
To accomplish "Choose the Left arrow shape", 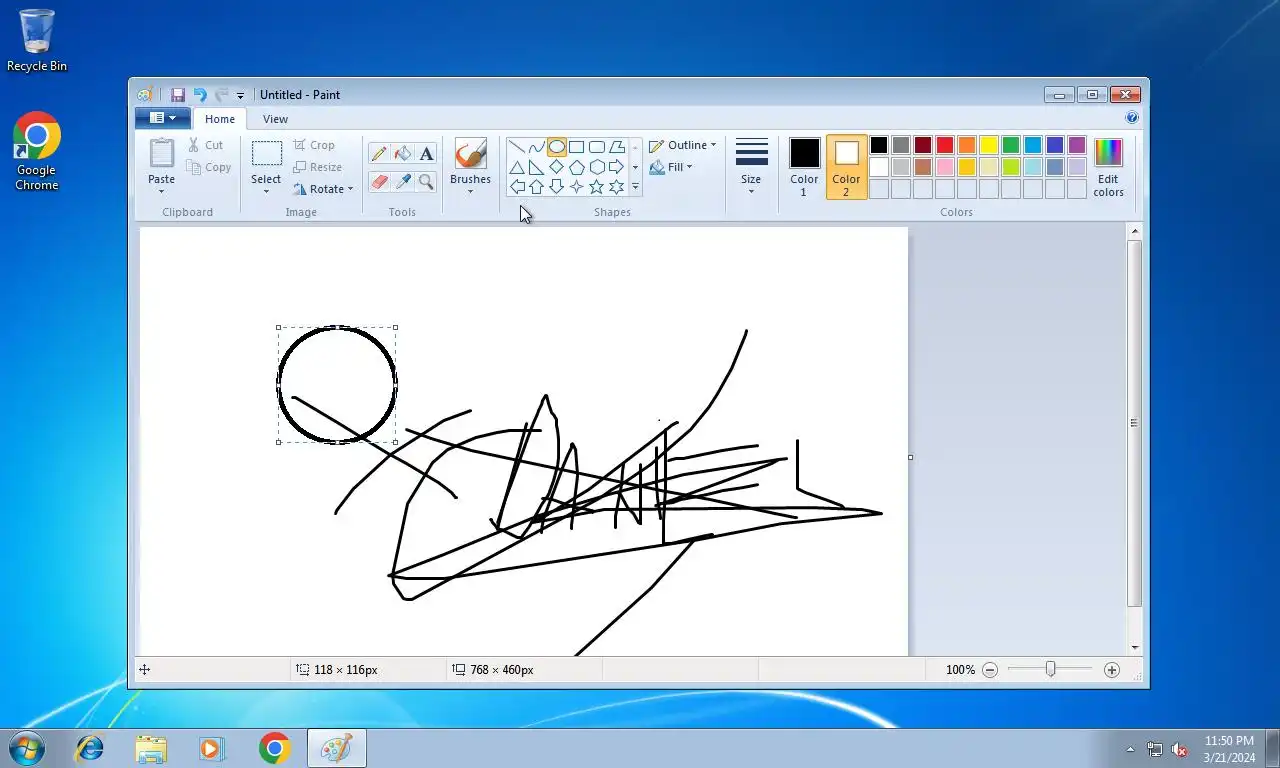I will pos(517,187).
